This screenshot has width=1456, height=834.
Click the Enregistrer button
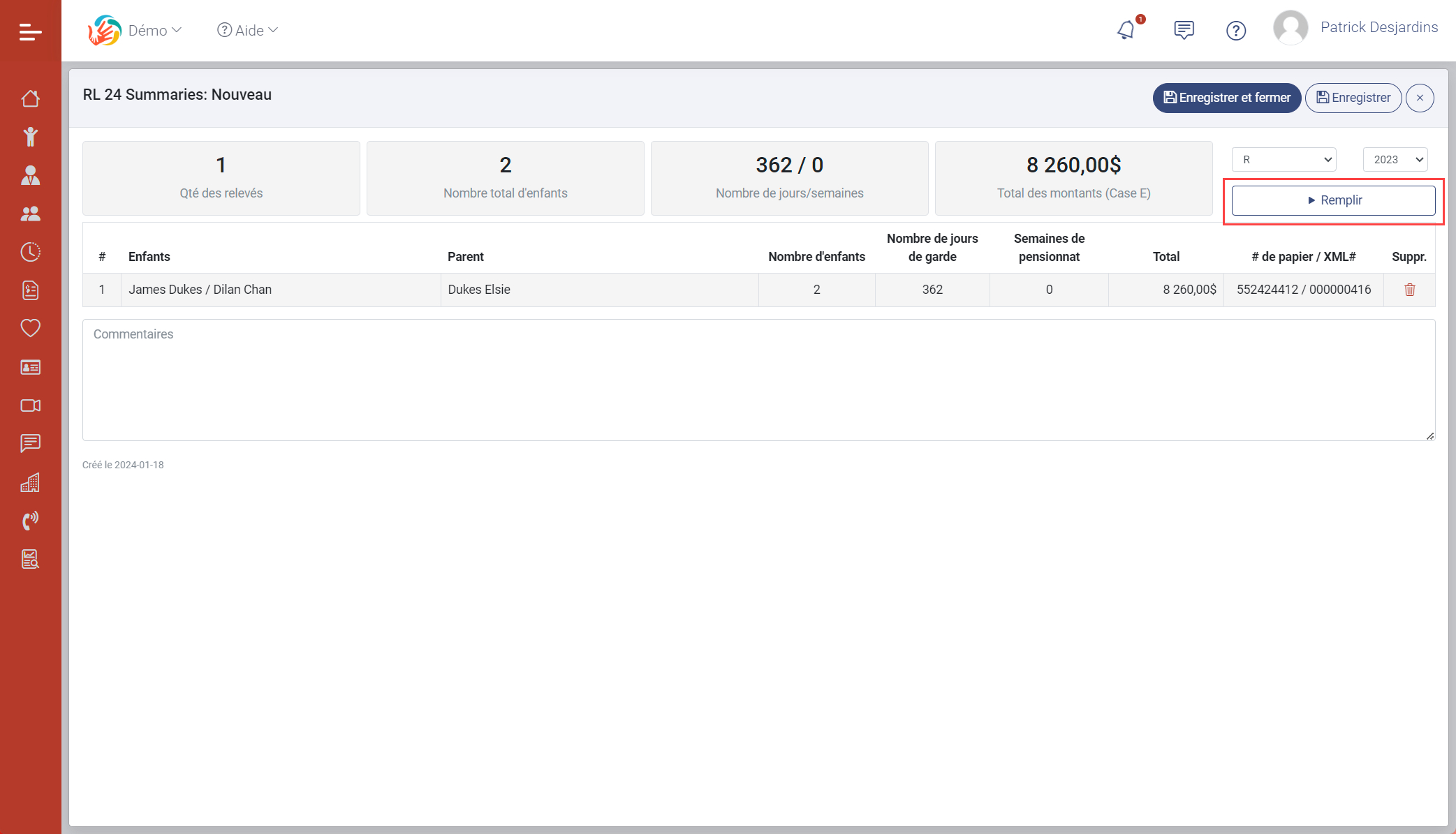1353,98
